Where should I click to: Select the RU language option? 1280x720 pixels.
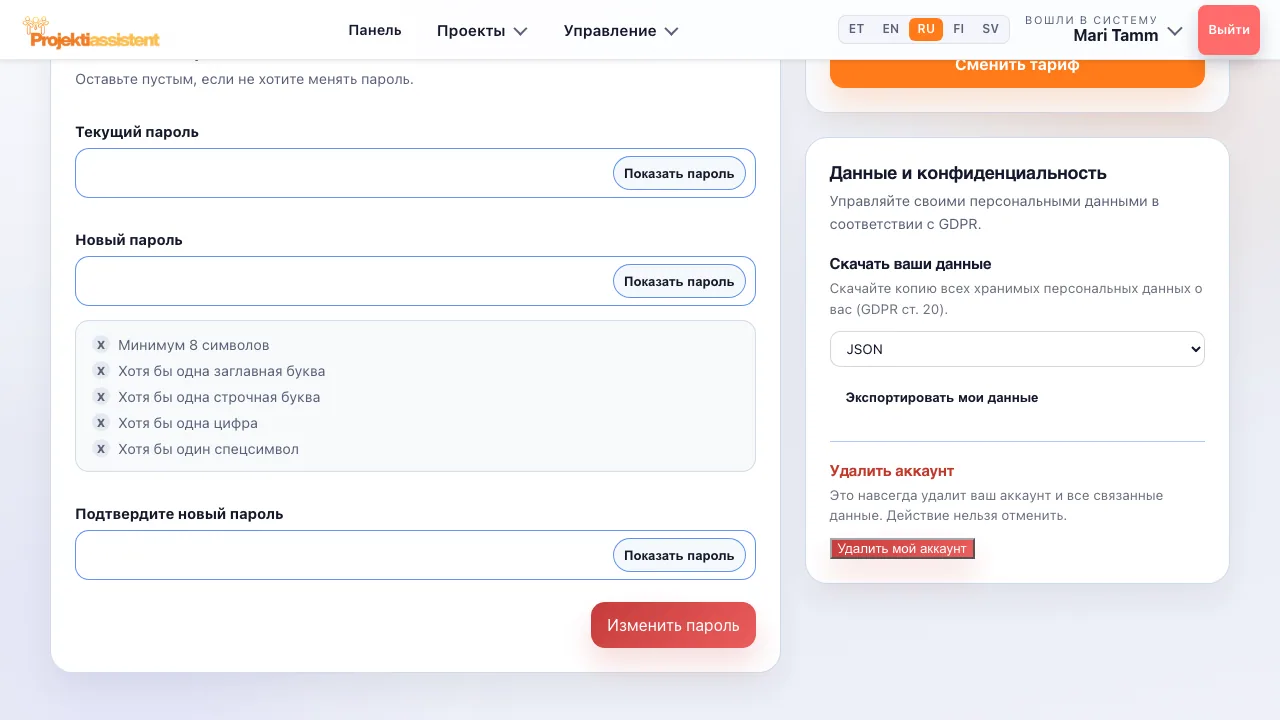926,29
